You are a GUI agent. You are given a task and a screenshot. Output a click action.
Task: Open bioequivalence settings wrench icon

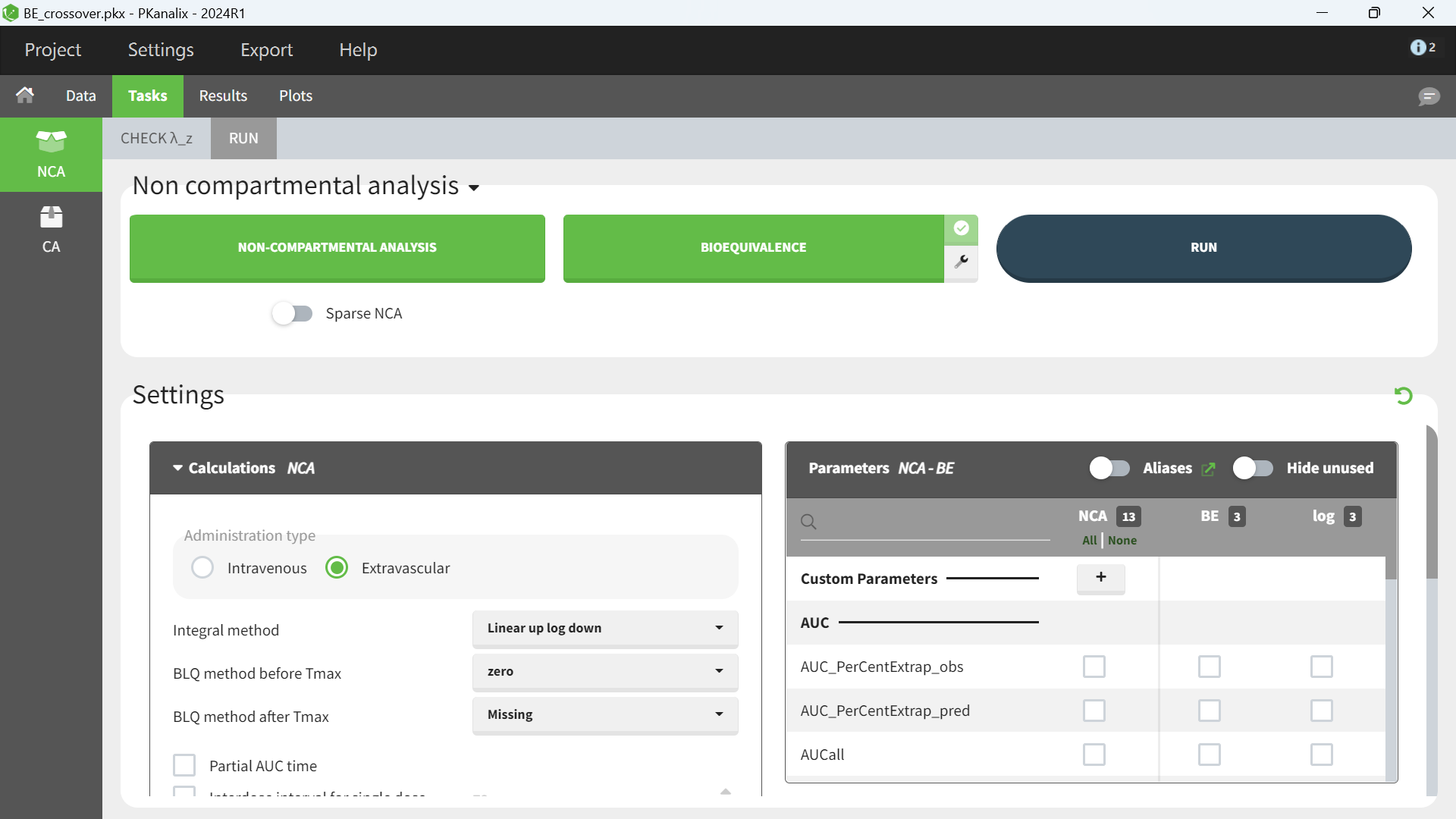pyautogui.click(x=961, y=262)
